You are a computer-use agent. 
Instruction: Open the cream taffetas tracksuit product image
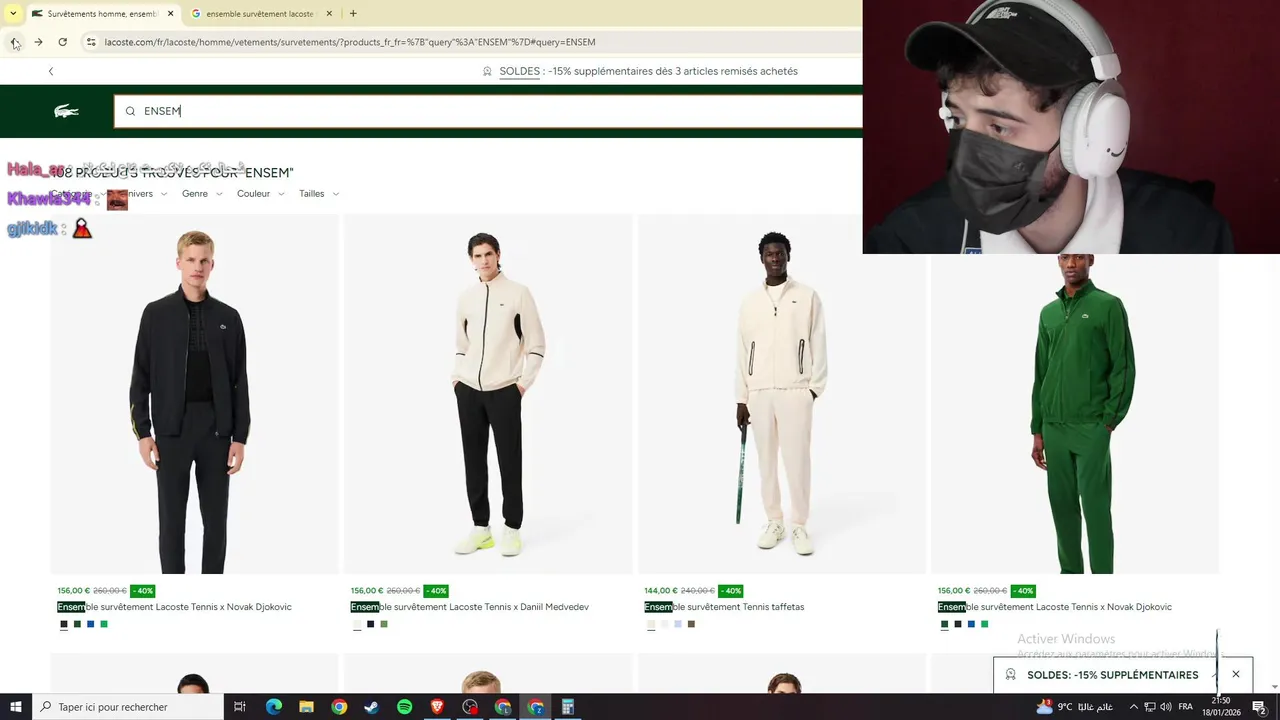(x=781, y=394)
